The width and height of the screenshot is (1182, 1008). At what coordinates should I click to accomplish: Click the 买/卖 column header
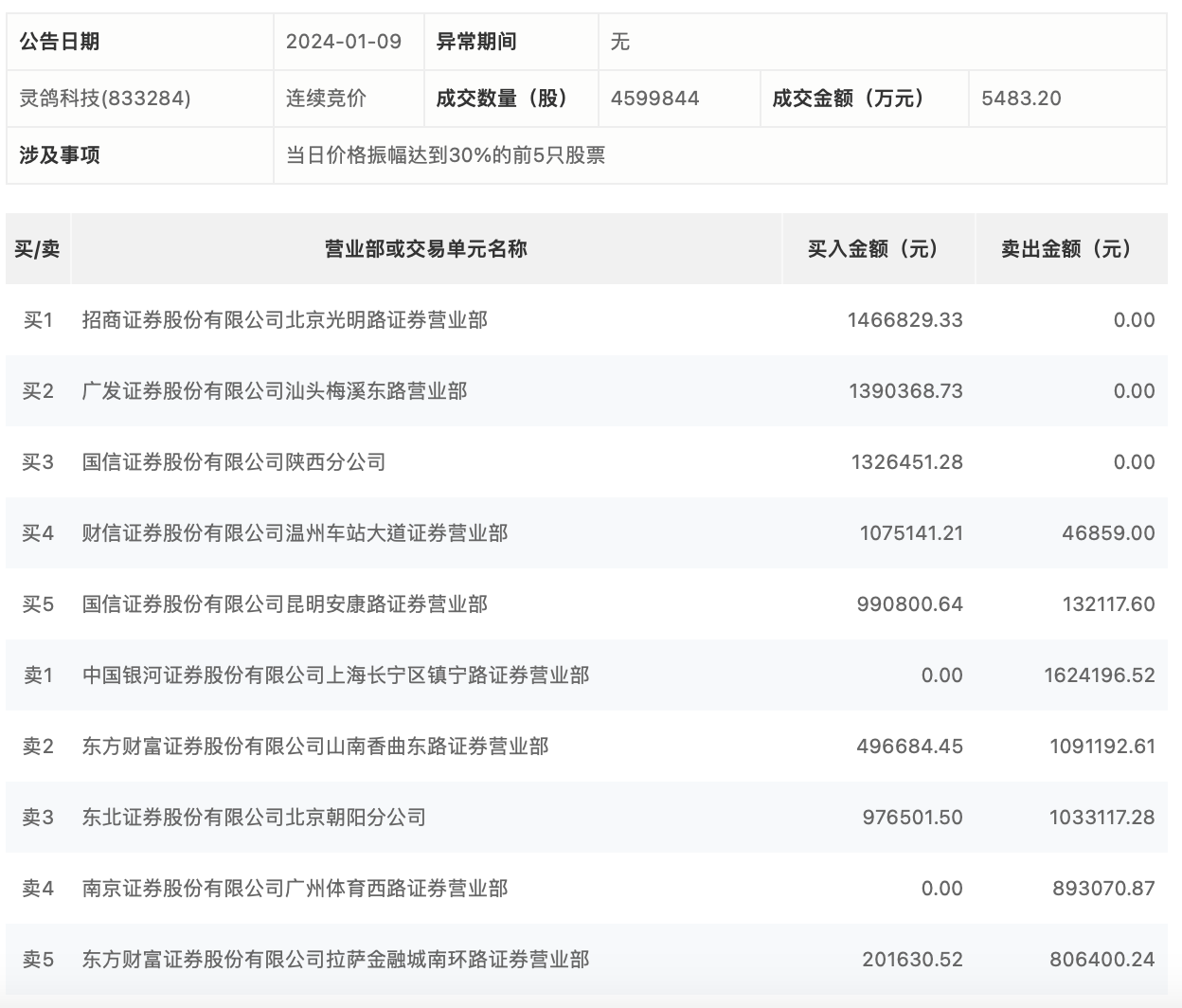[x=38, y=249]
